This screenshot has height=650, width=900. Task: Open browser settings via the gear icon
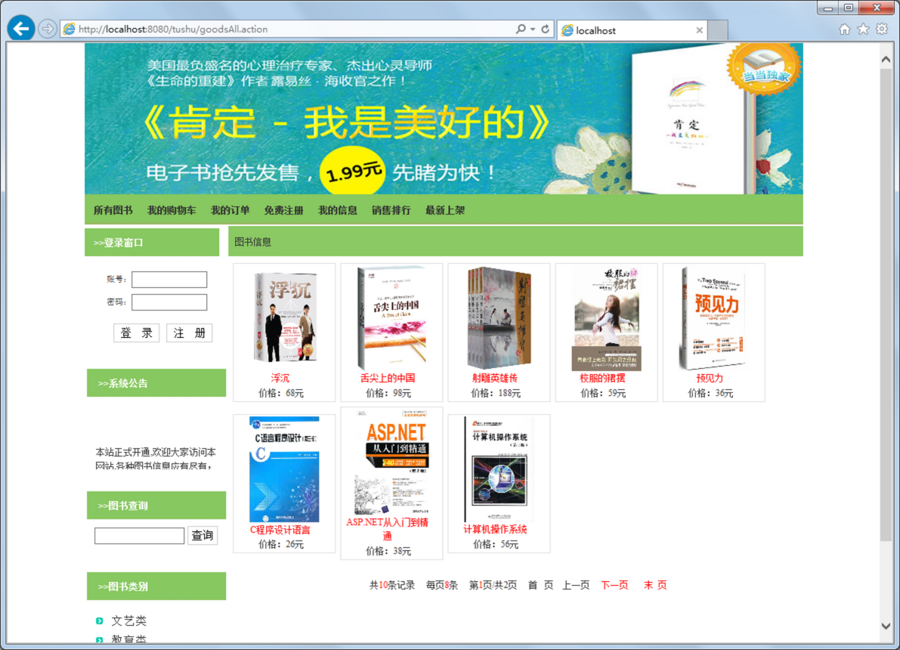882,29
